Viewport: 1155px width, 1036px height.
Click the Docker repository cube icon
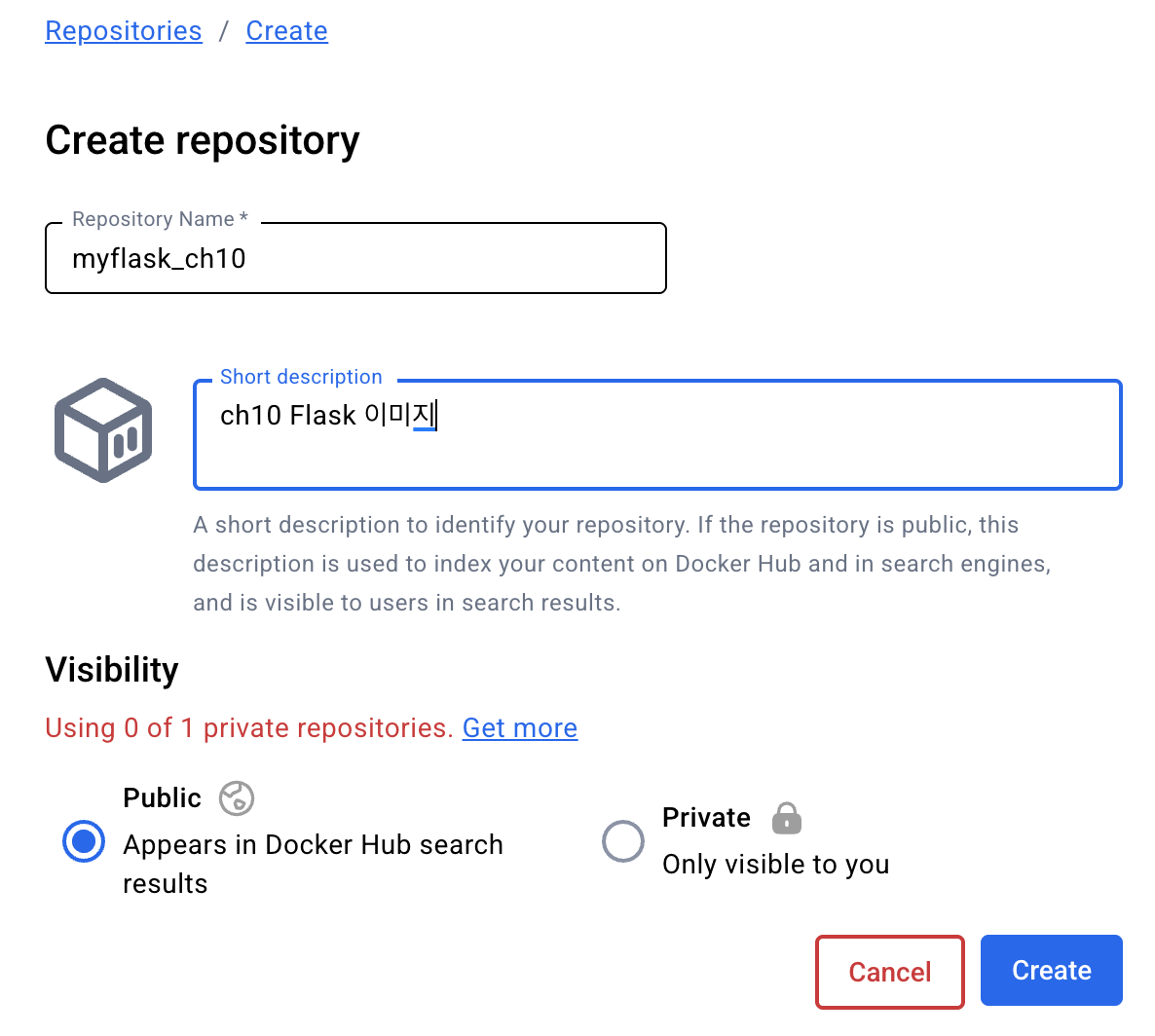click(x=103, y=430)
